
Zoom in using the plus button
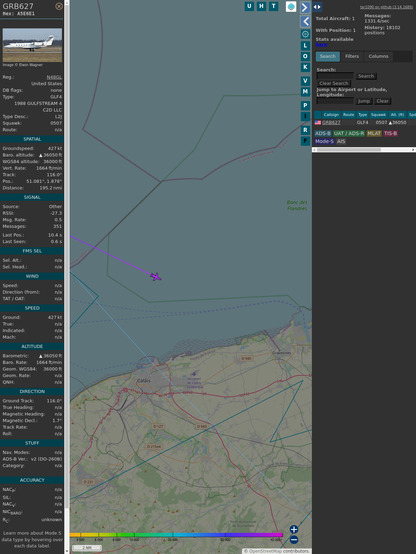pyautogui.click(x=294, y=529)
